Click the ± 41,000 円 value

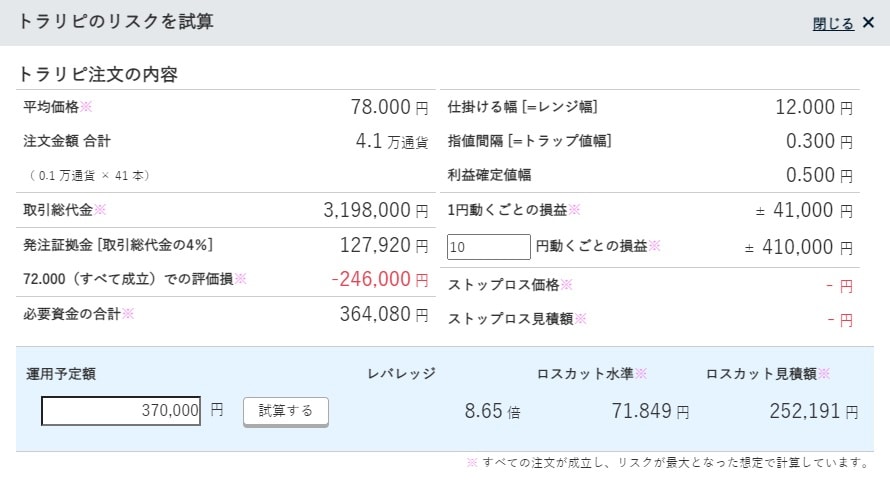[x=804, y=210]
